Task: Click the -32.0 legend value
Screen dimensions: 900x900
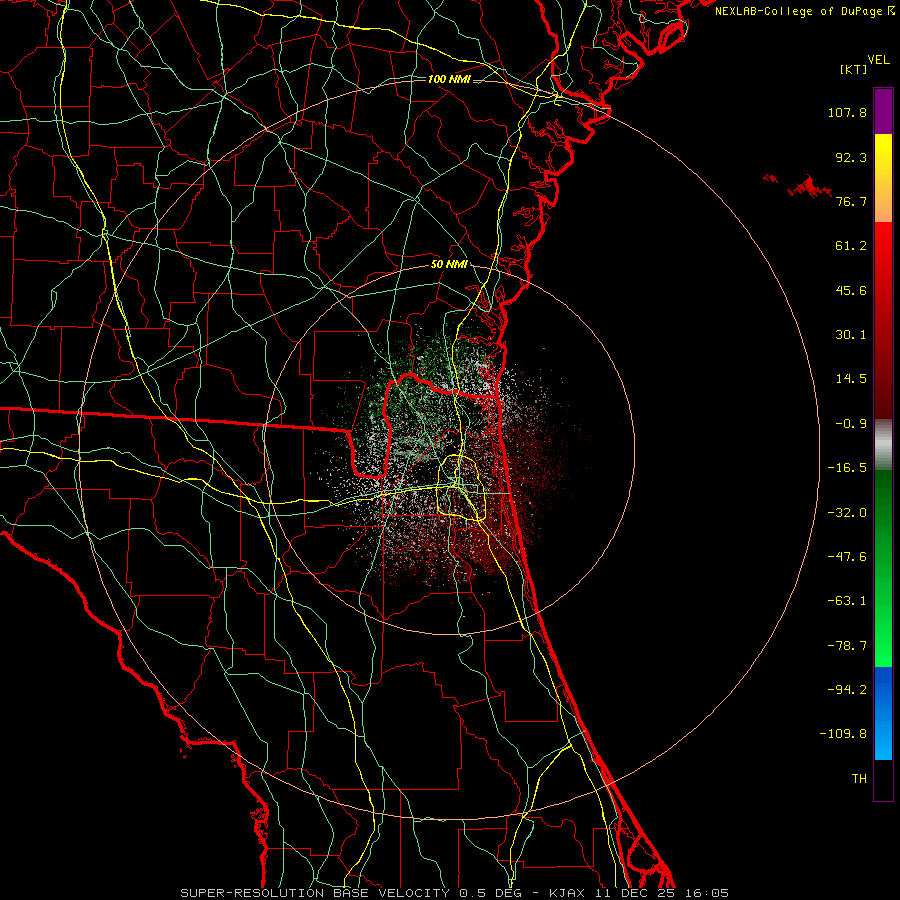Action: click(847, 513)
